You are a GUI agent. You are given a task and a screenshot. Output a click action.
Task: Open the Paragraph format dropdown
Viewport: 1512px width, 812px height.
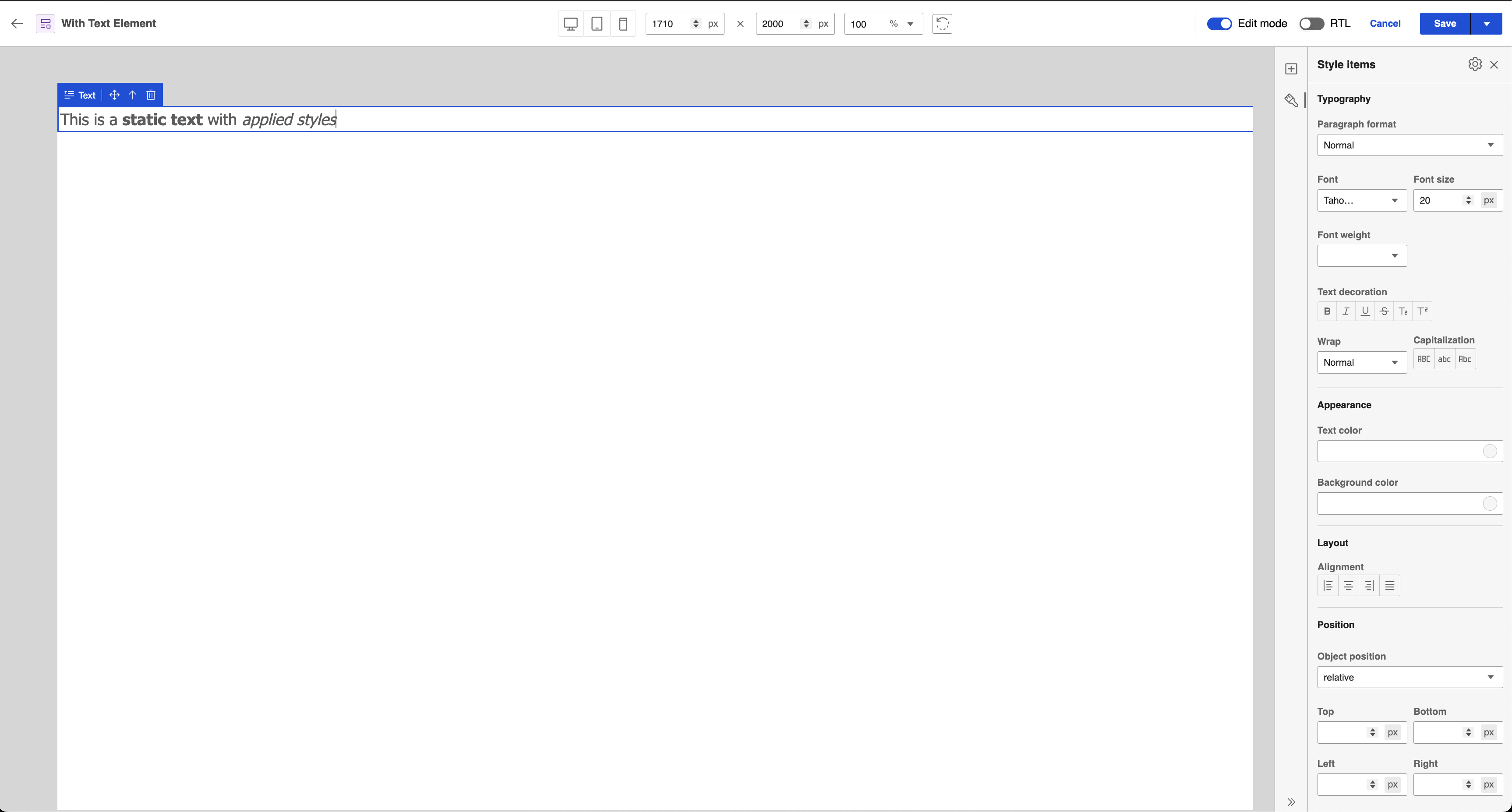tap(1409, 145)
